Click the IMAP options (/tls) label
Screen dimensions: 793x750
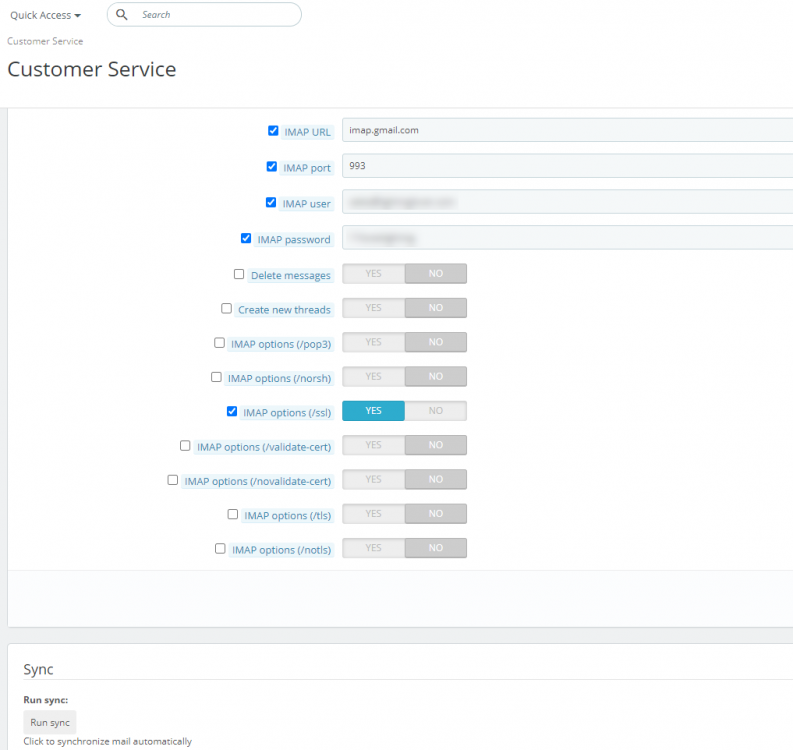tap(288, 516)
